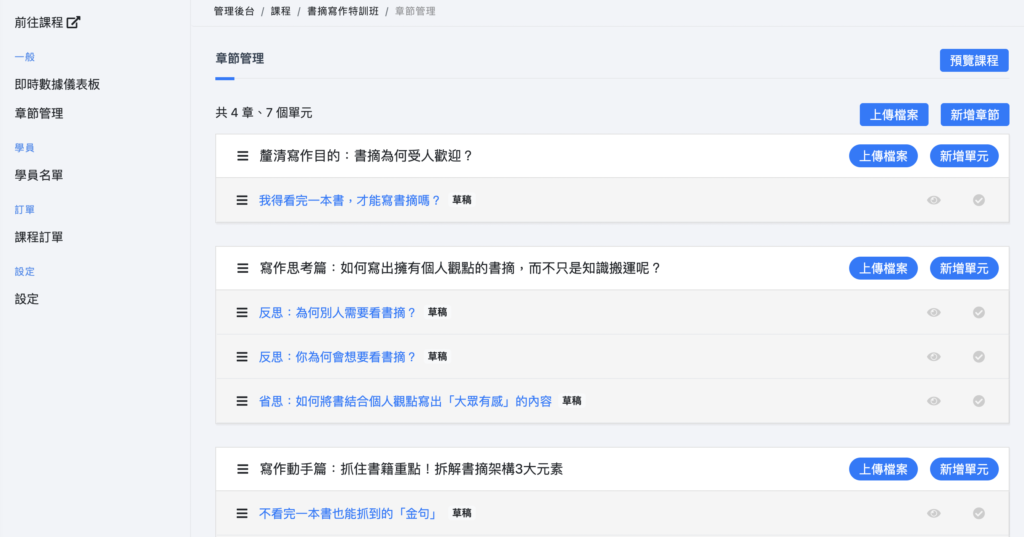Click drag handle for unit 我得看完一本書

click(x=242, y=200)
